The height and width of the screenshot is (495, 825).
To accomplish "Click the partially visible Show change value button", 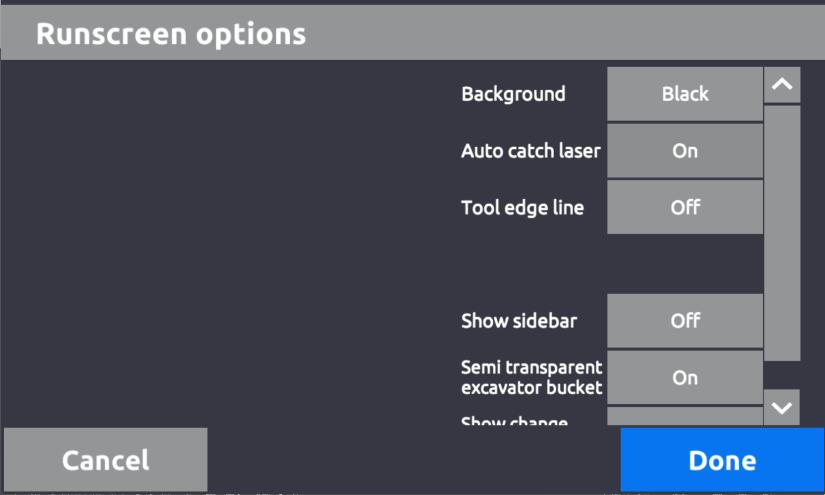I will [685, 417].
